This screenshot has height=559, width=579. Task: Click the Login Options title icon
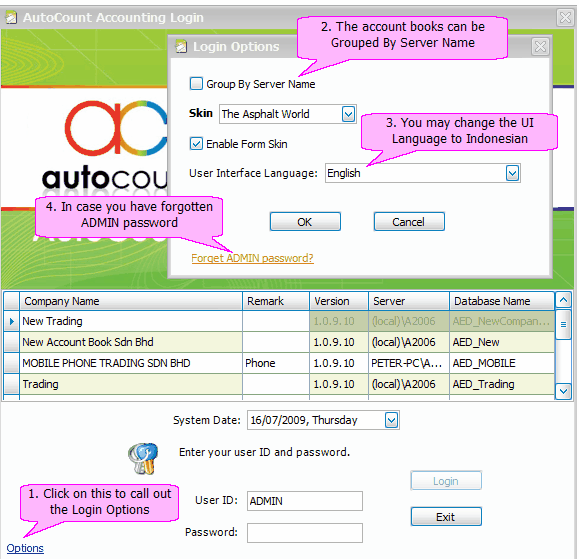pyautogui.click(x=181, y=47)
